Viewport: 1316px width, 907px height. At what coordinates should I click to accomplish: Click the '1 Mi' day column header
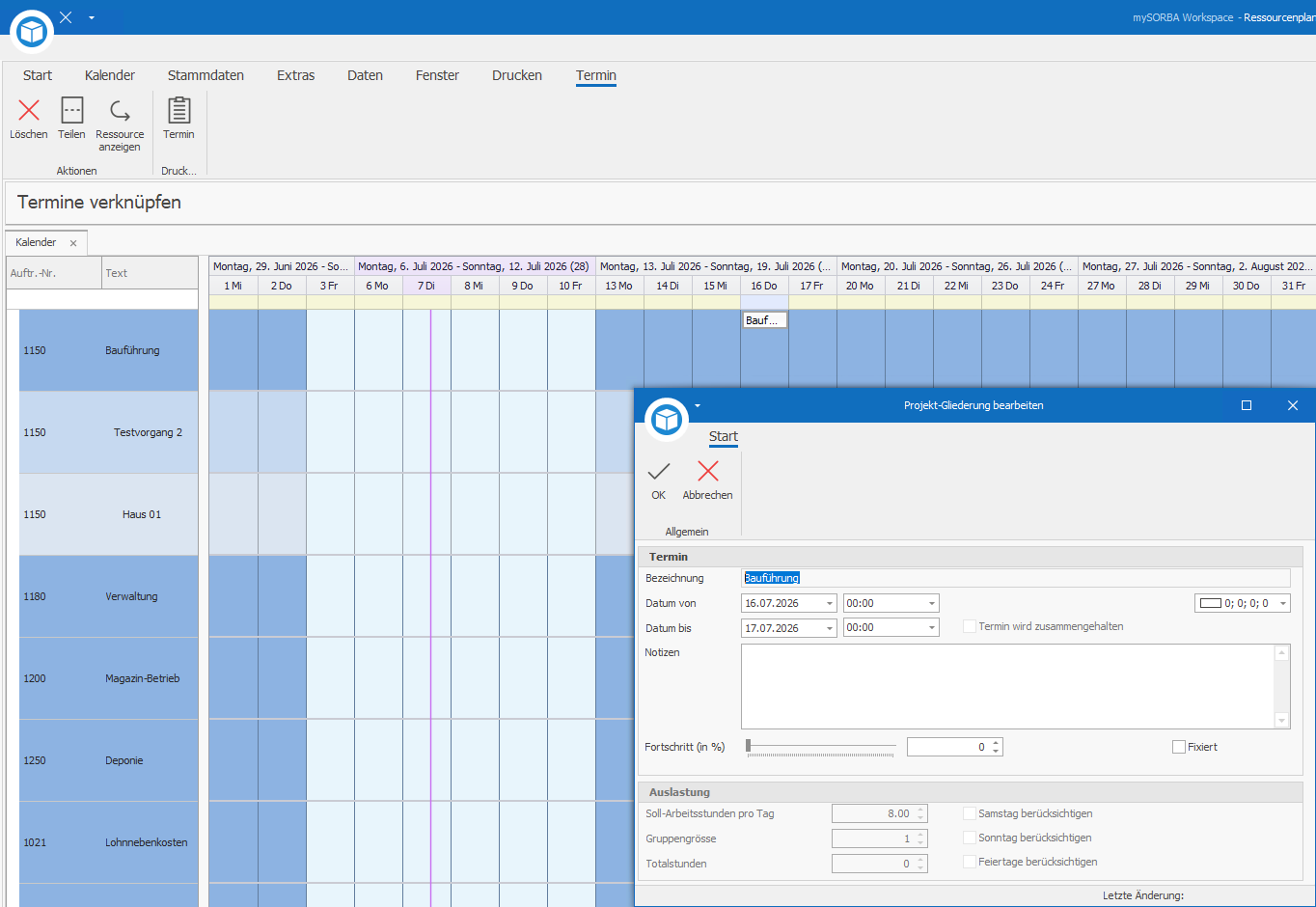(233, 286)
